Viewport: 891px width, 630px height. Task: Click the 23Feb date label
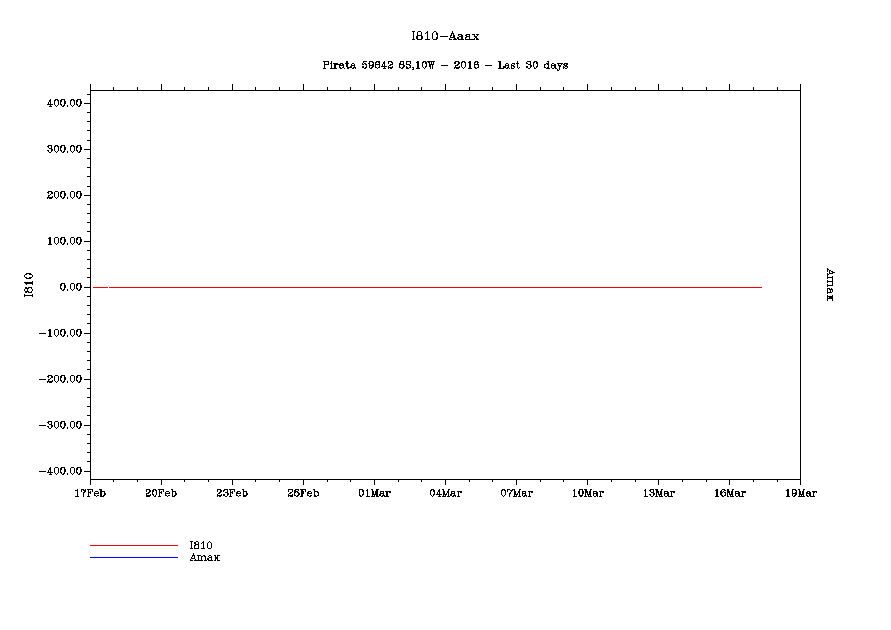click(x=232, y=493)
